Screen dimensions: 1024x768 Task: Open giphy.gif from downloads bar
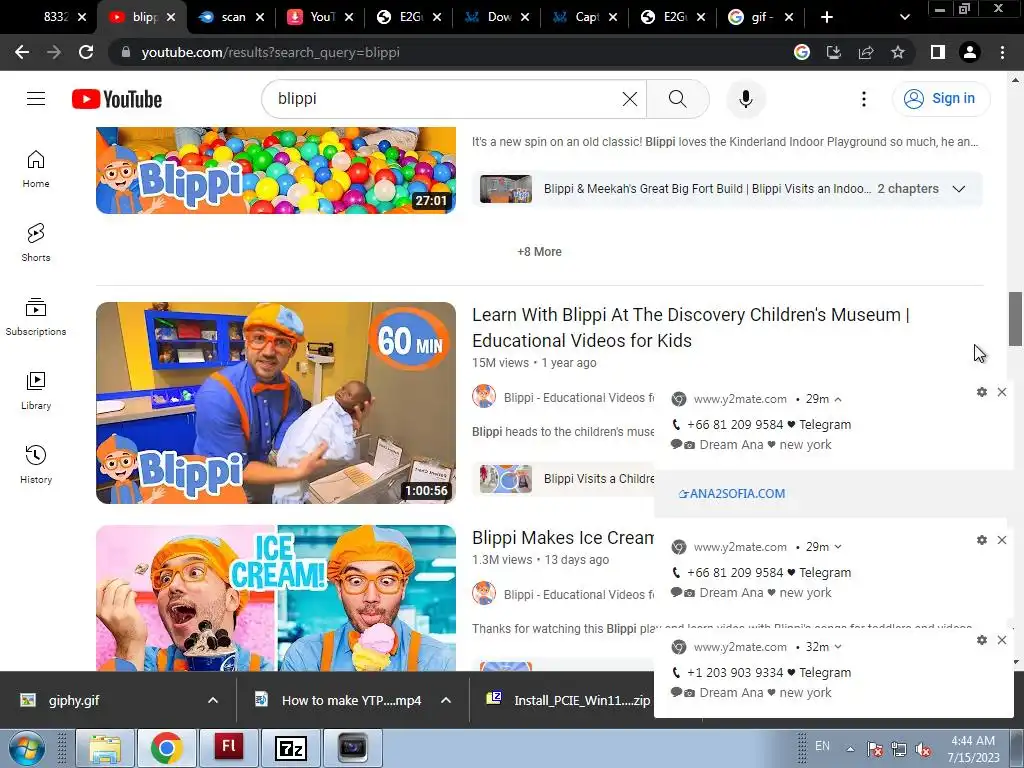pyautogui.click(x=73, y=700)
